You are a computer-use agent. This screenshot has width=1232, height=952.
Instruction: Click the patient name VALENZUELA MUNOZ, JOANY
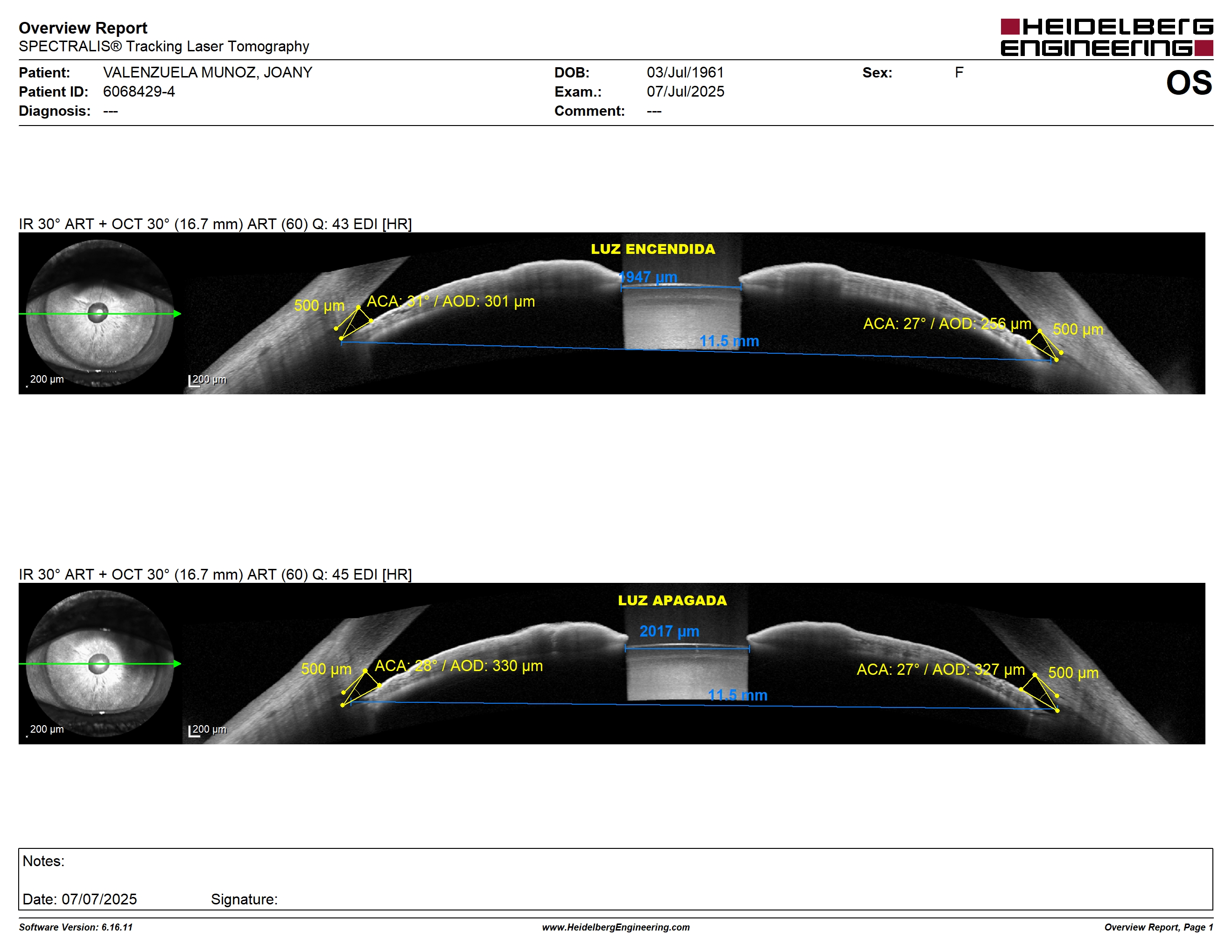point(208,72)
